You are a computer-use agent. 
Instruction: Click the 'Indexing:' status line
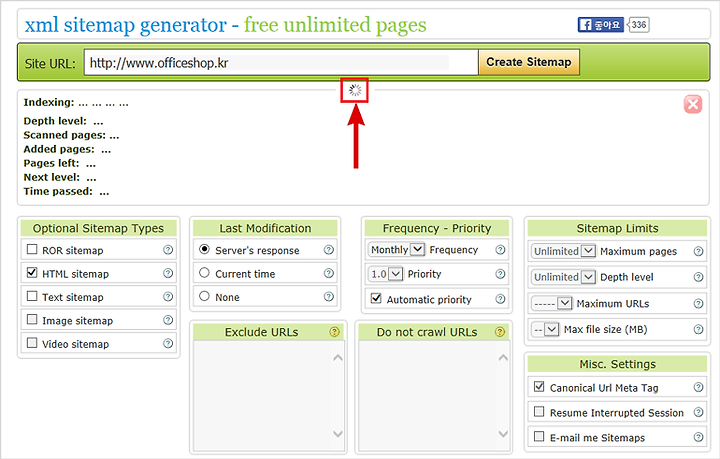(76, 102)
